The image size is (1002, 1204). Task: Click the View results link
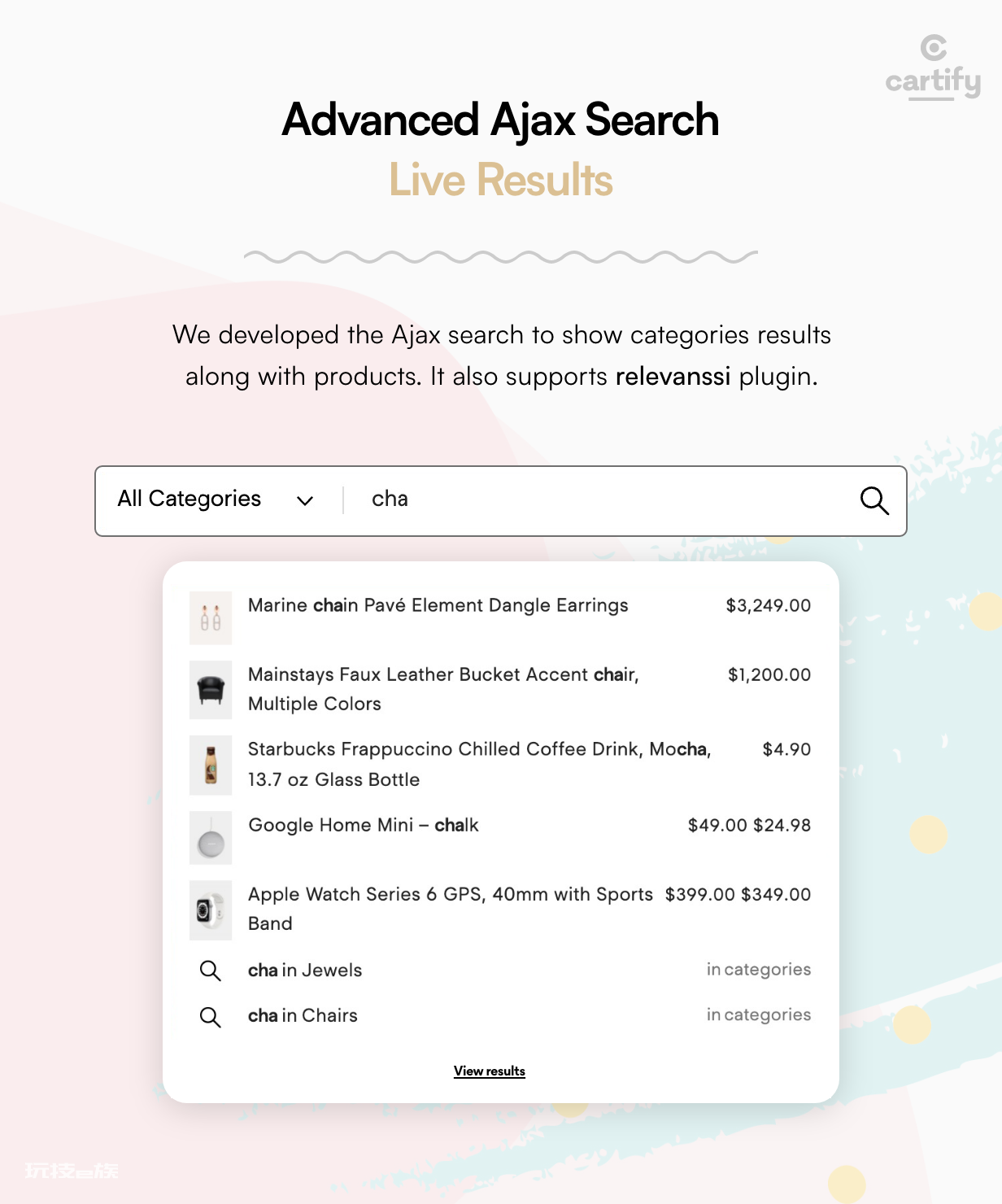490,1071
